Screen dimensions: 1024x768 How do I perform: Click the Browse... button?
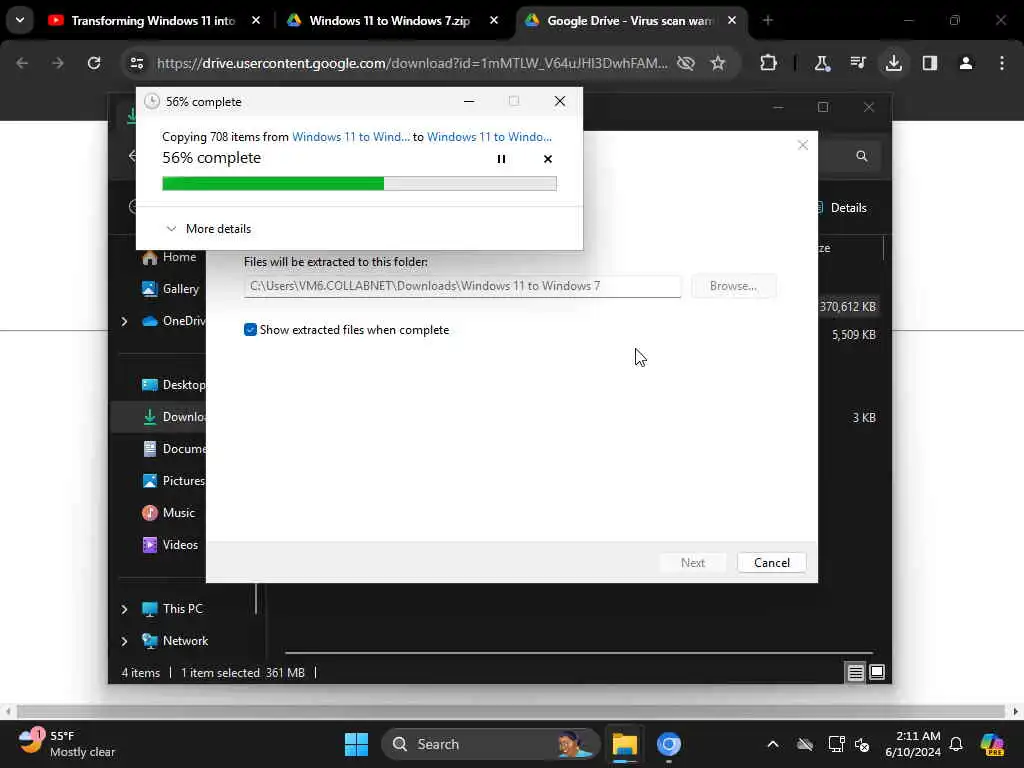tap(733, 286)
